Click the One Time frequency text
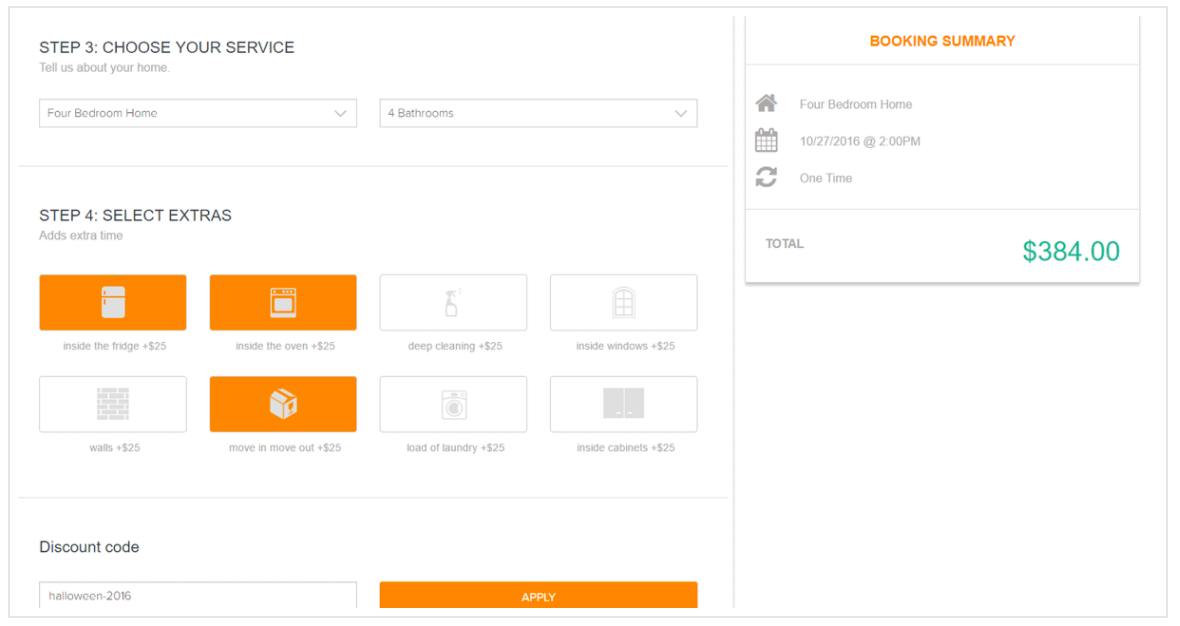 click(x=826, y=178)
